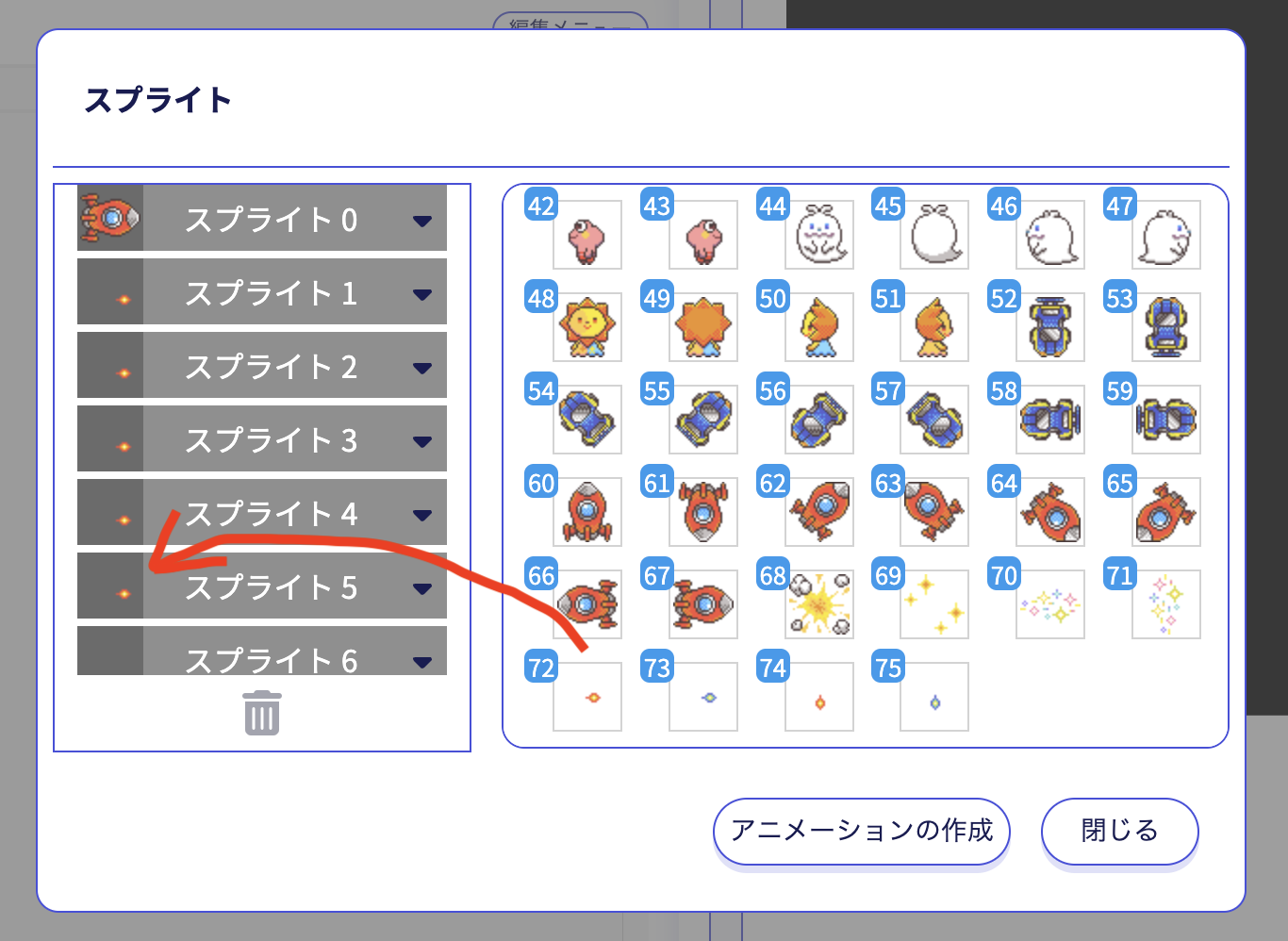The image size is (1288, 941).
Task: Select sprite image 62 red rocket
Action: click(x=819, y=512)
